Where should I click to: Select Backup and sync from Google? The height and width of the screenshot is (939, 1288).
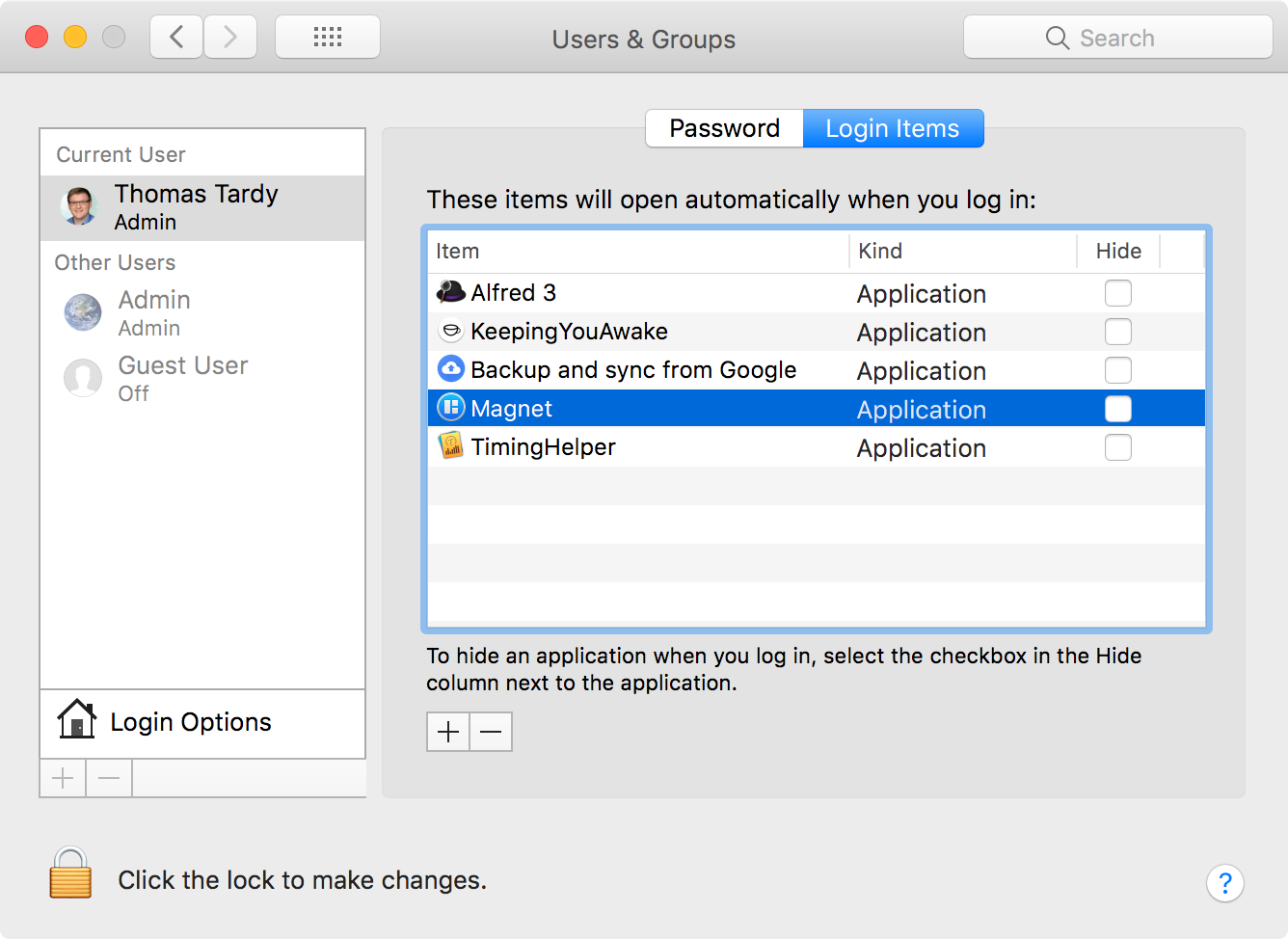click(633, 369)
